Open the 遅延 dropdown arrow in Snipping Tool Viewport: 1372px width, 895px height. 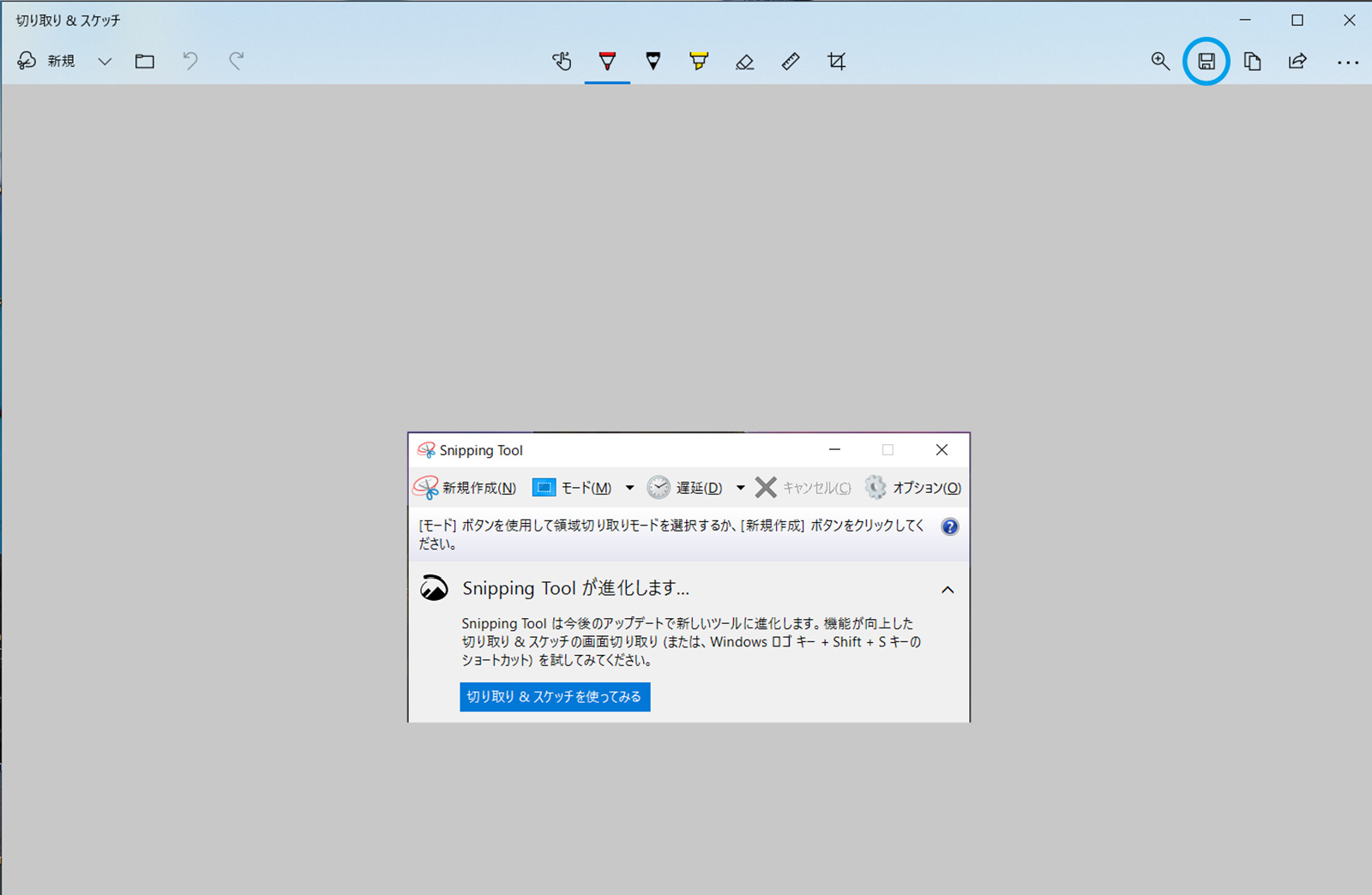click(740, 488)
